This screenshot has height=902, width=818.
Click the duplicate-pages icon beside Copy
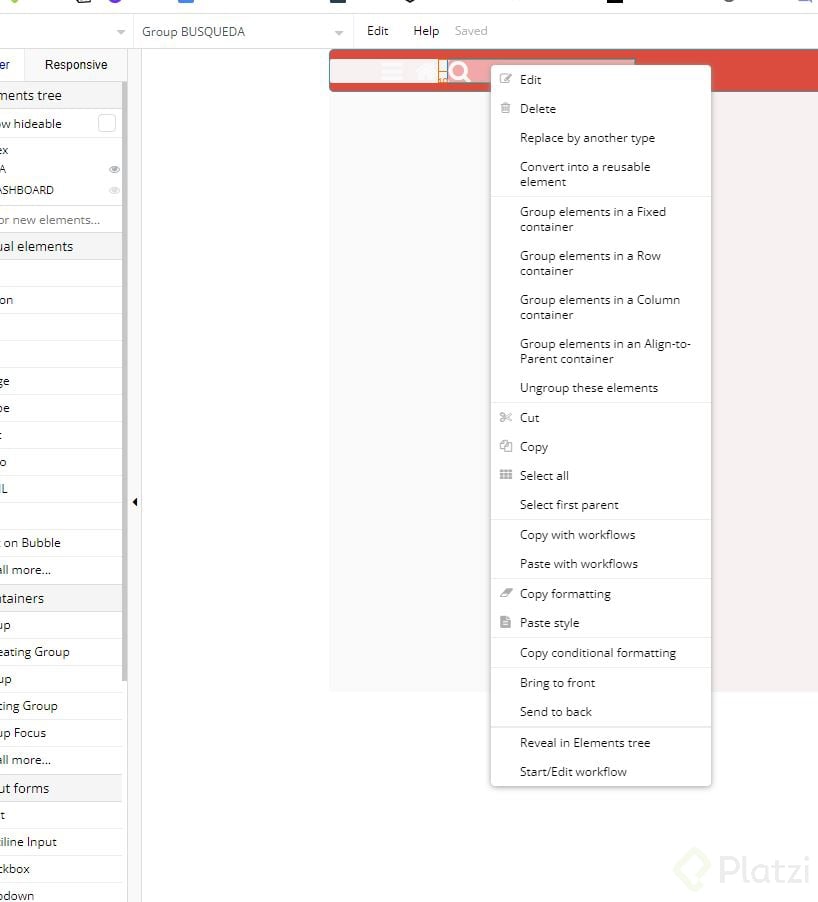coord(506,446)
